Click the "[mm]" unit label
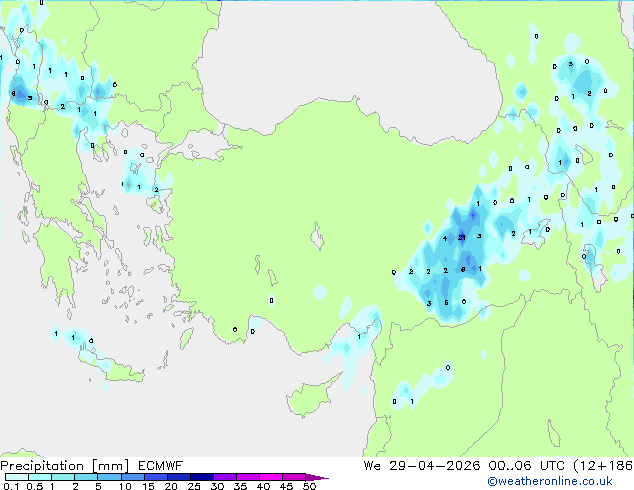The height and width of the screenshot is (490, 634). (x=111, y=466)
